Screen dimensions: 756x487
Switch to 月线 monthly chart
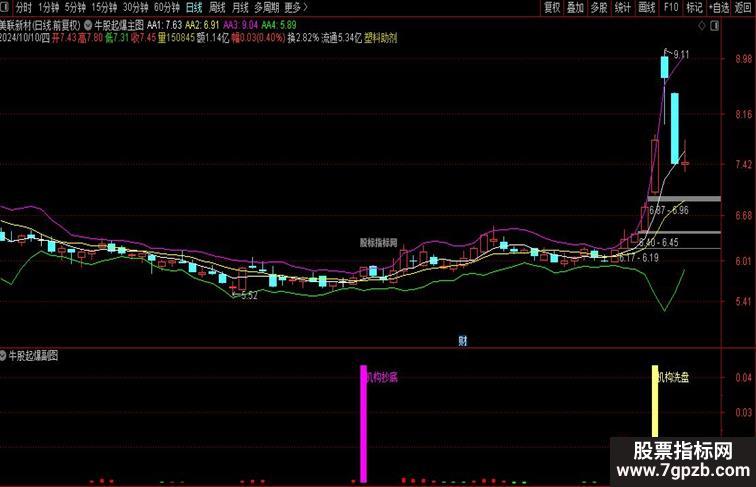tap(240, 8)
